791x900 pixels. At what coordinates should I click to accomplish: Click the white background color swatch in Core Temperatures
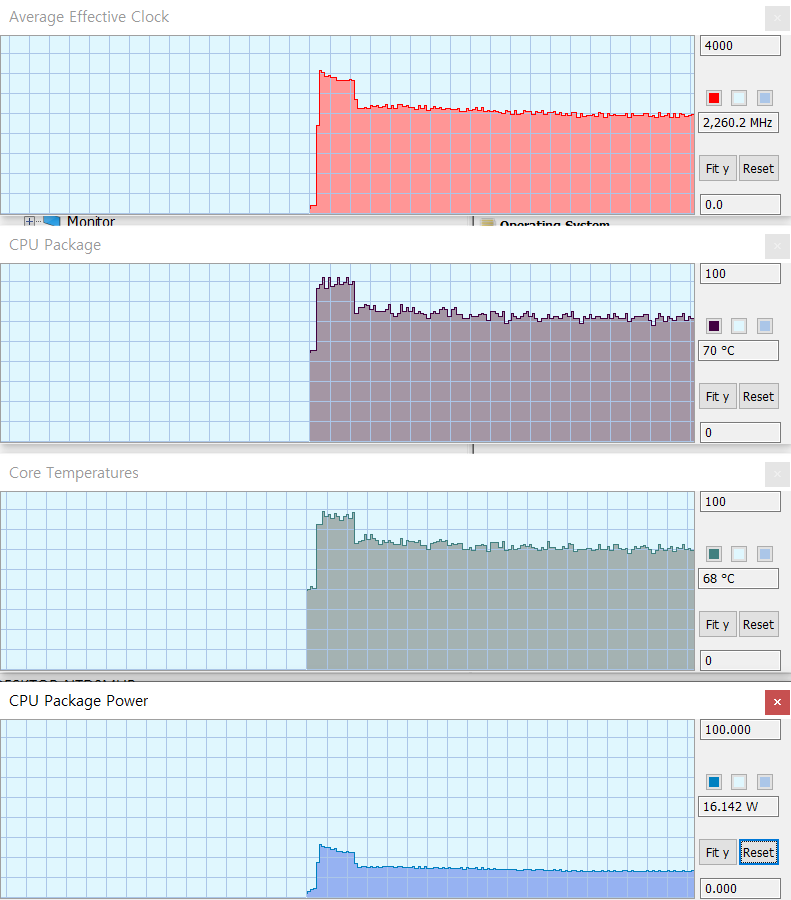pos(739,554)
